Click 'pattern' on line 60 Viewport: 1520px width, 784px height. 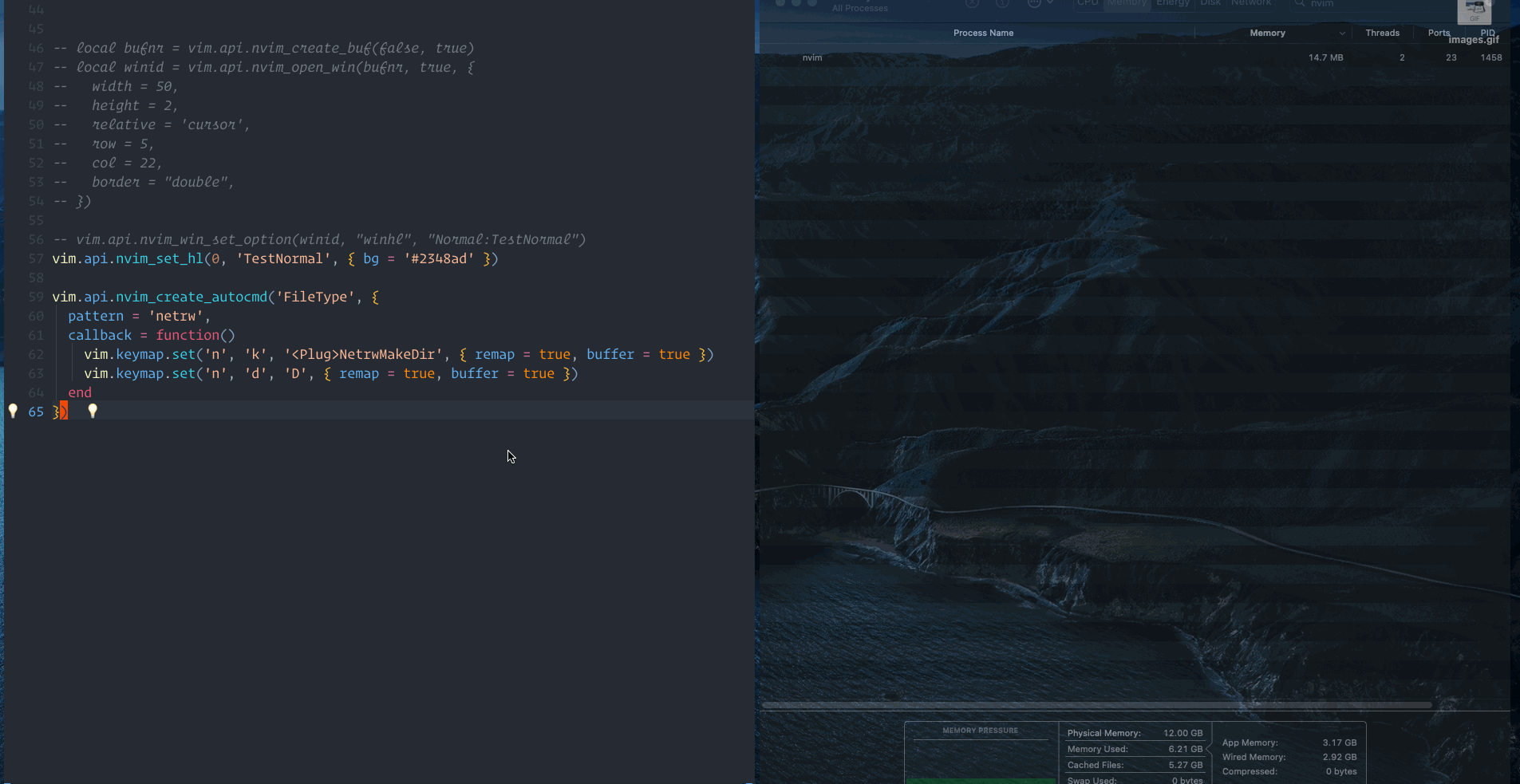coord(96,316)
